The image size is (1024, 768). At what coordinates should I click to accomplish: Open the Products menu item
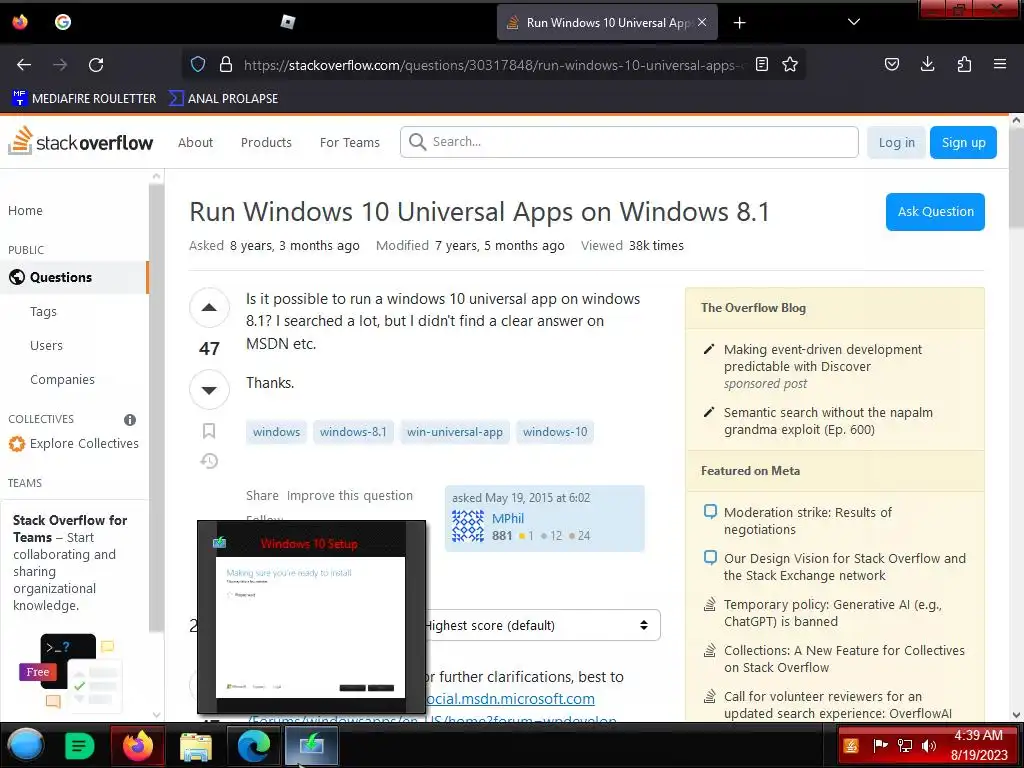click(x=266, y=142)
